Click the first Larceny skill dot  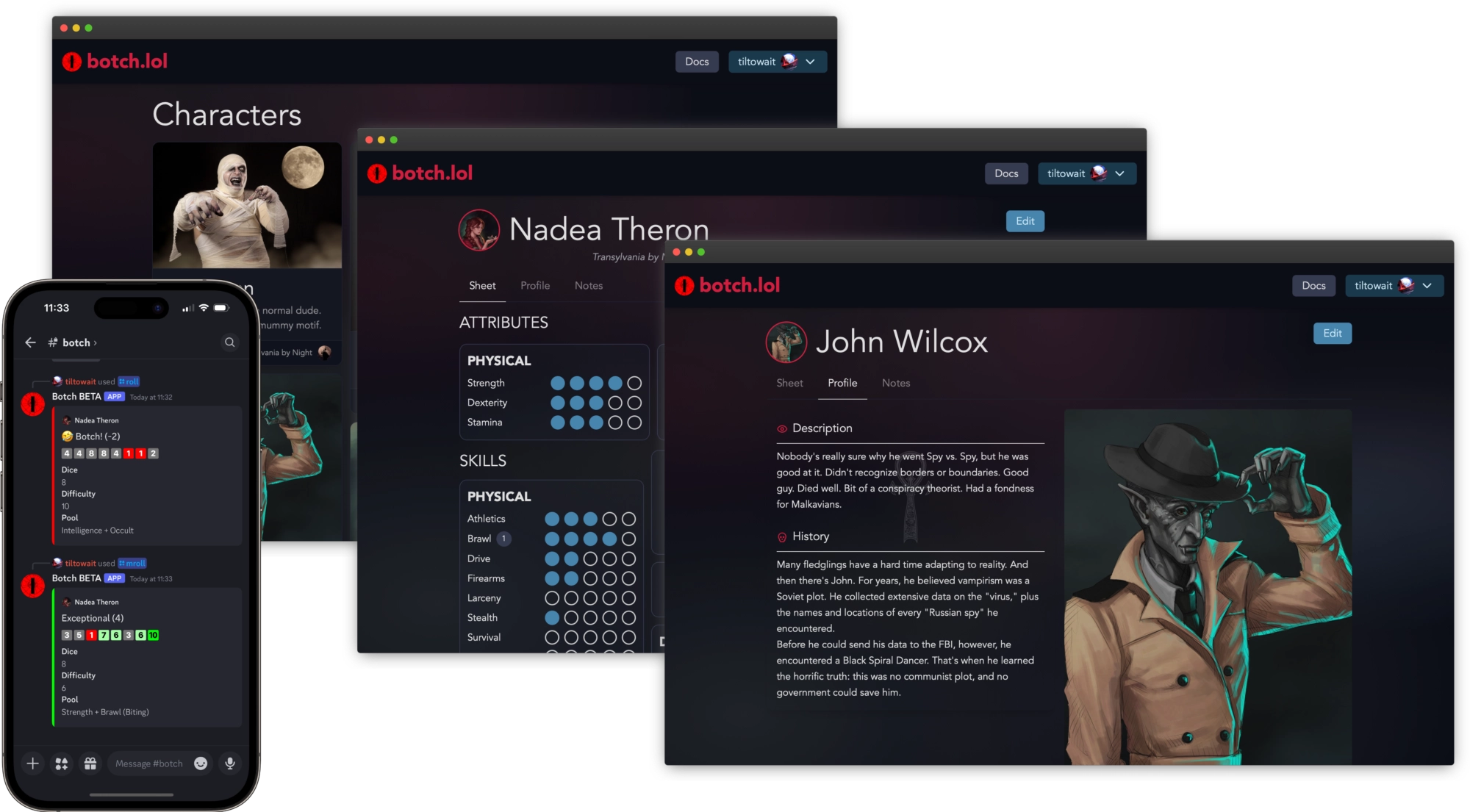click(552, 598)
